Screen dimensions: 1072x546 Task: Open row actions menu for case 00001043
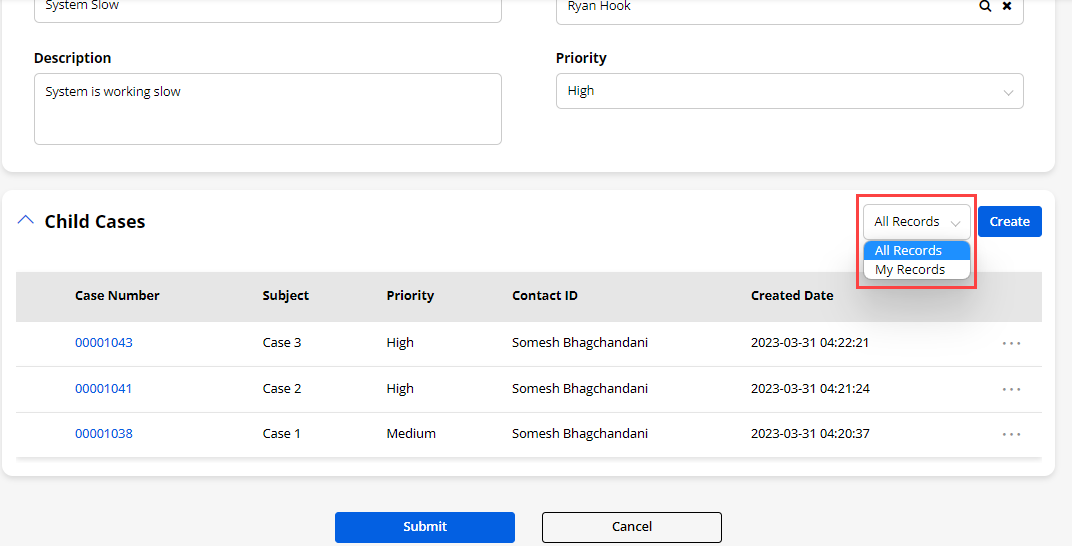[1011, 343]
